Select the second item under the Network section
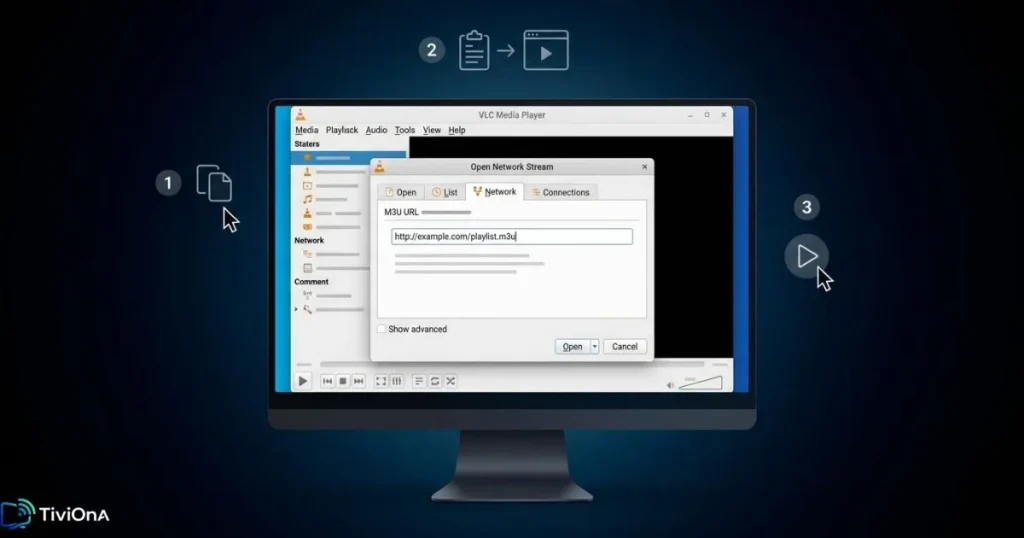Image resolution: width=1024 pixels, height=538 pixels. pos(334,268)
